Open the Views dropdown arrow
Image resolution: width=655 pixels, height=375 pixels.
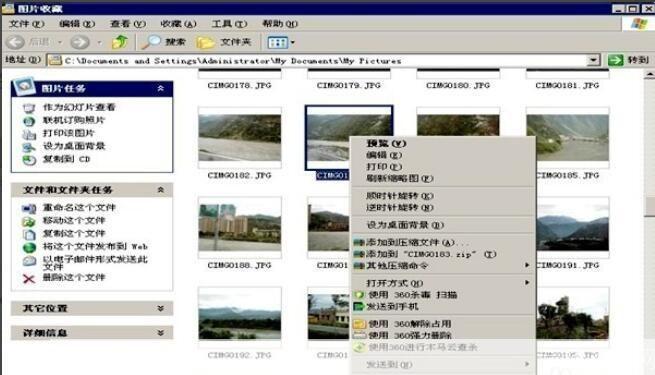pyautogui.click(x=292, y=42)
